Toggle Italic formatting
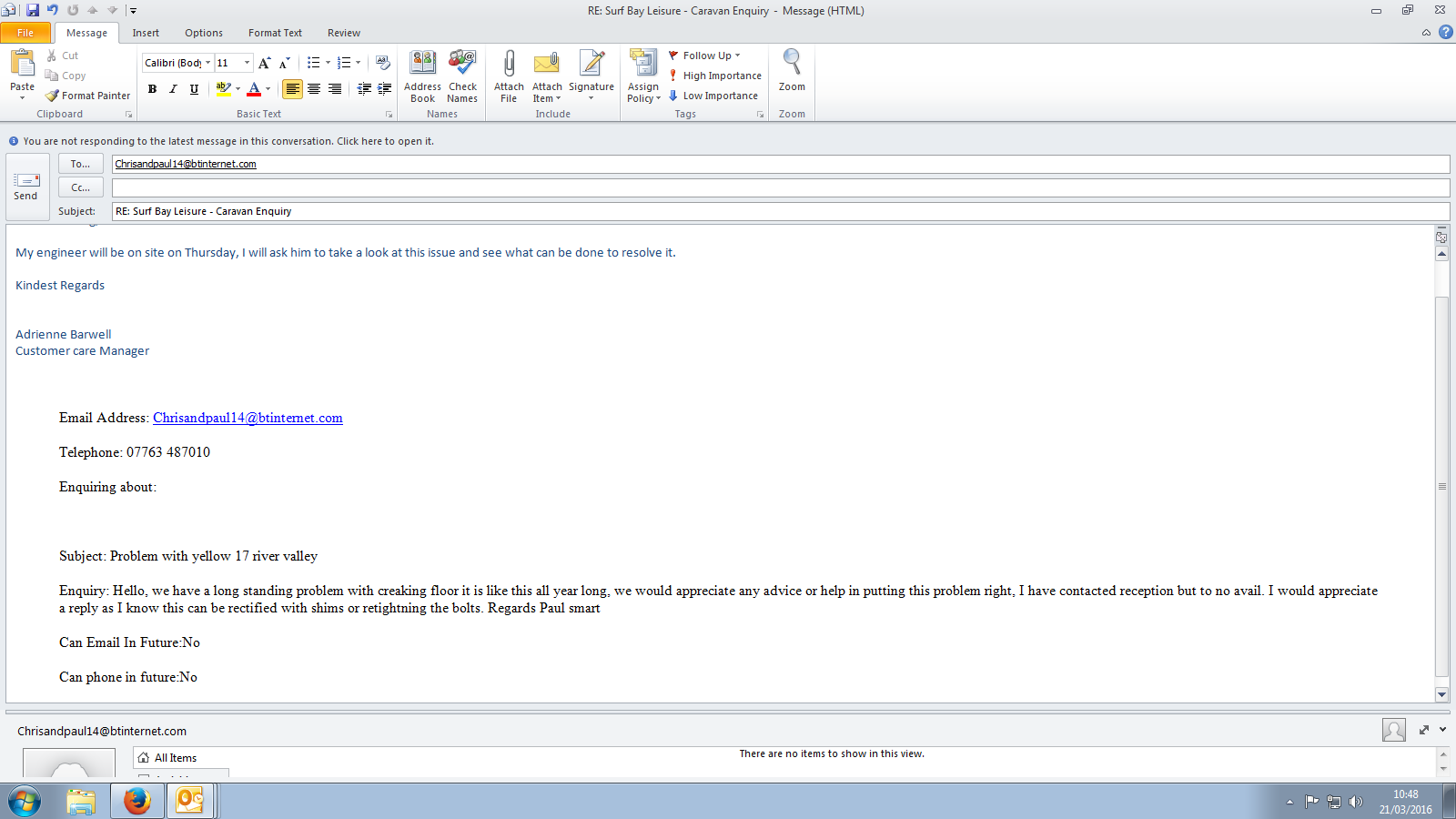 (173, 89)
